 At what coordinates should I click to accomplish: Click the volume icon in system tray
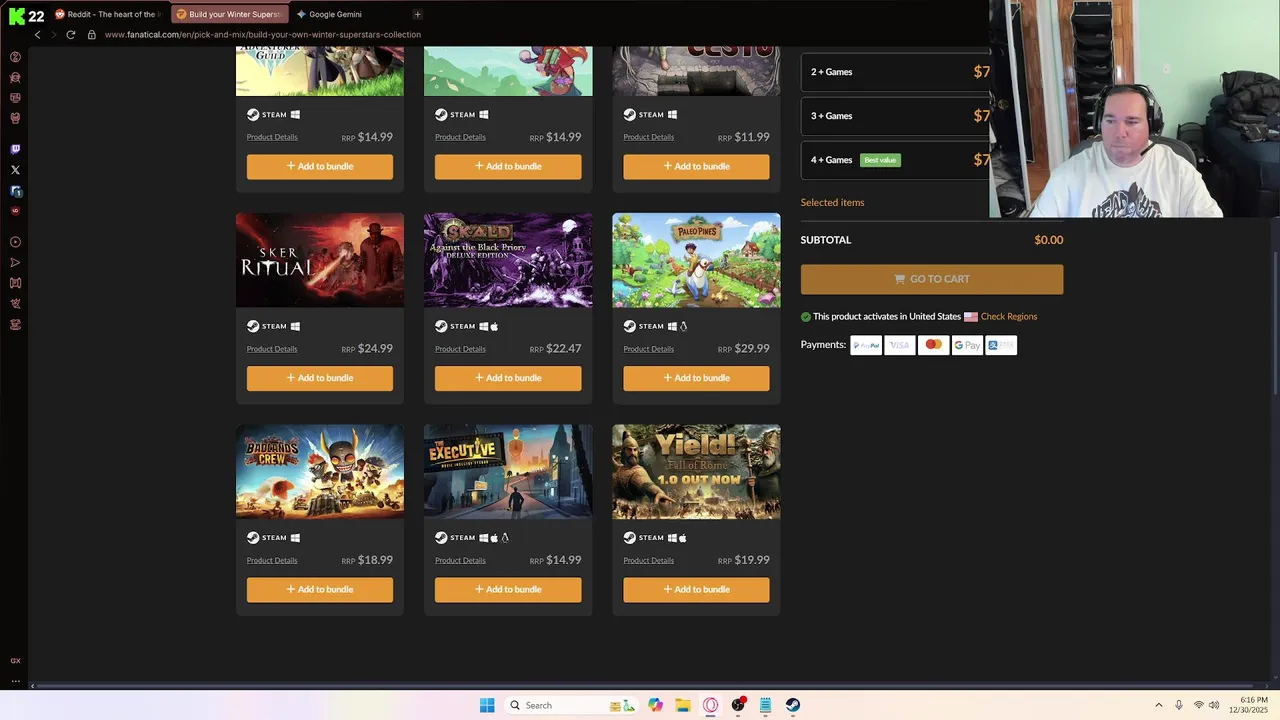1214,705
